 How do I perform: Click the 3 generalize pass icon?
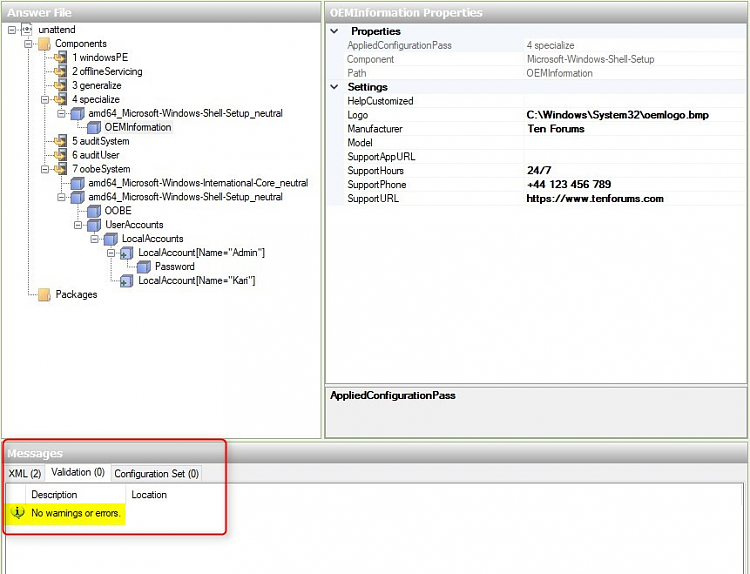[61, 85]
